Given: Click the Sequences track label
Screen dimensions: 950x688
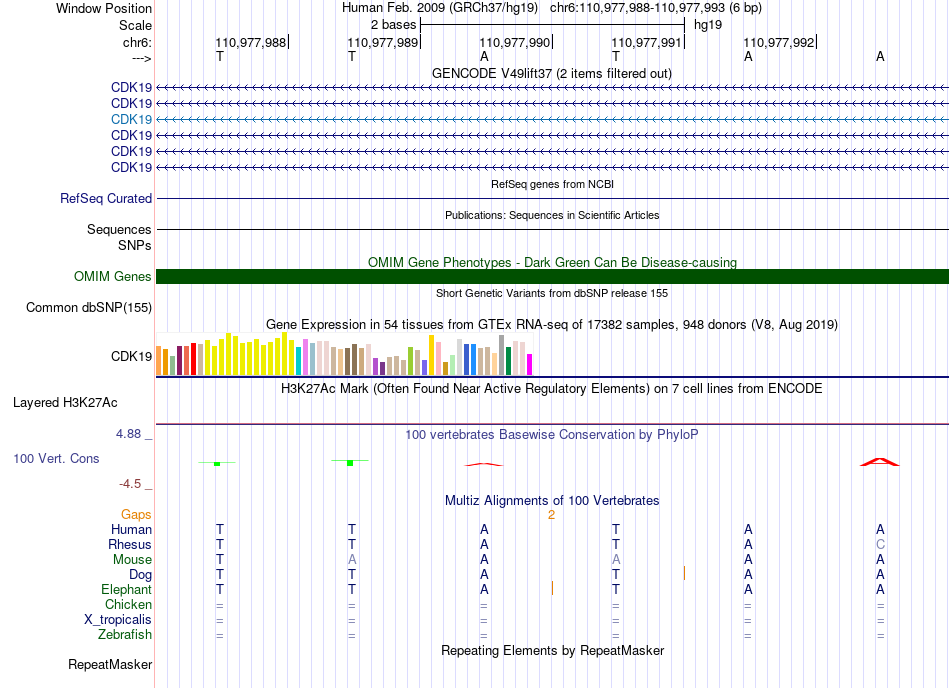Looking at the screenshot, I should [119, 229].
